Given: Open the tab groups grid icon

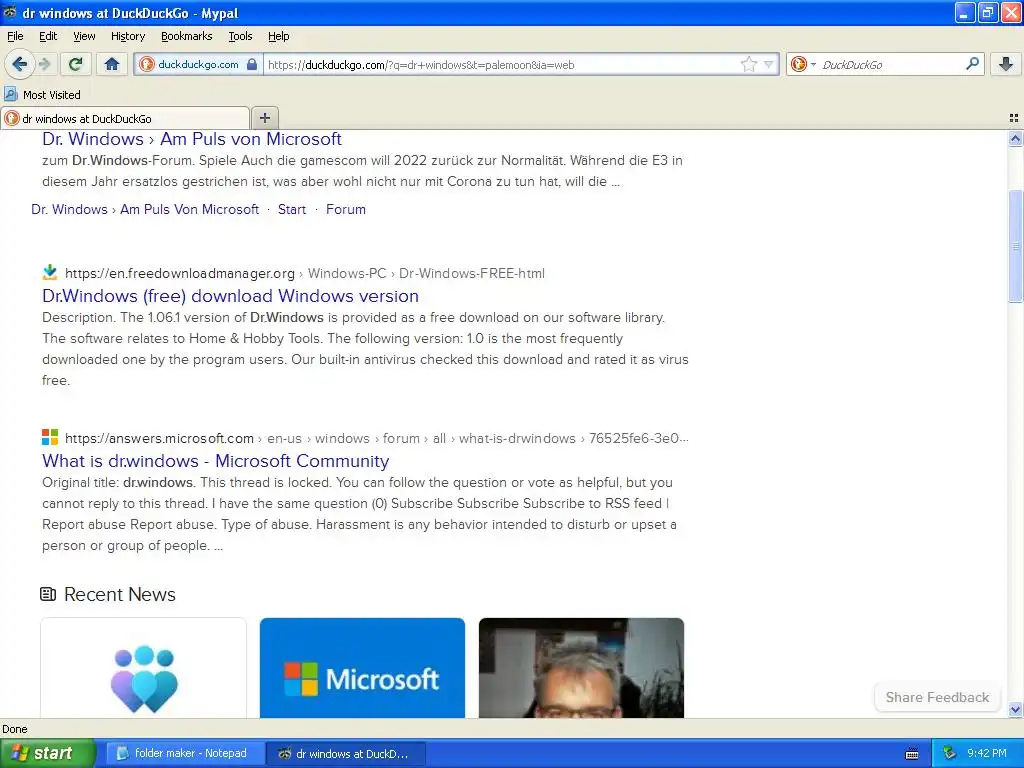Looking at the screenshot, I should pyautogui.click(x=1014, y=118).
